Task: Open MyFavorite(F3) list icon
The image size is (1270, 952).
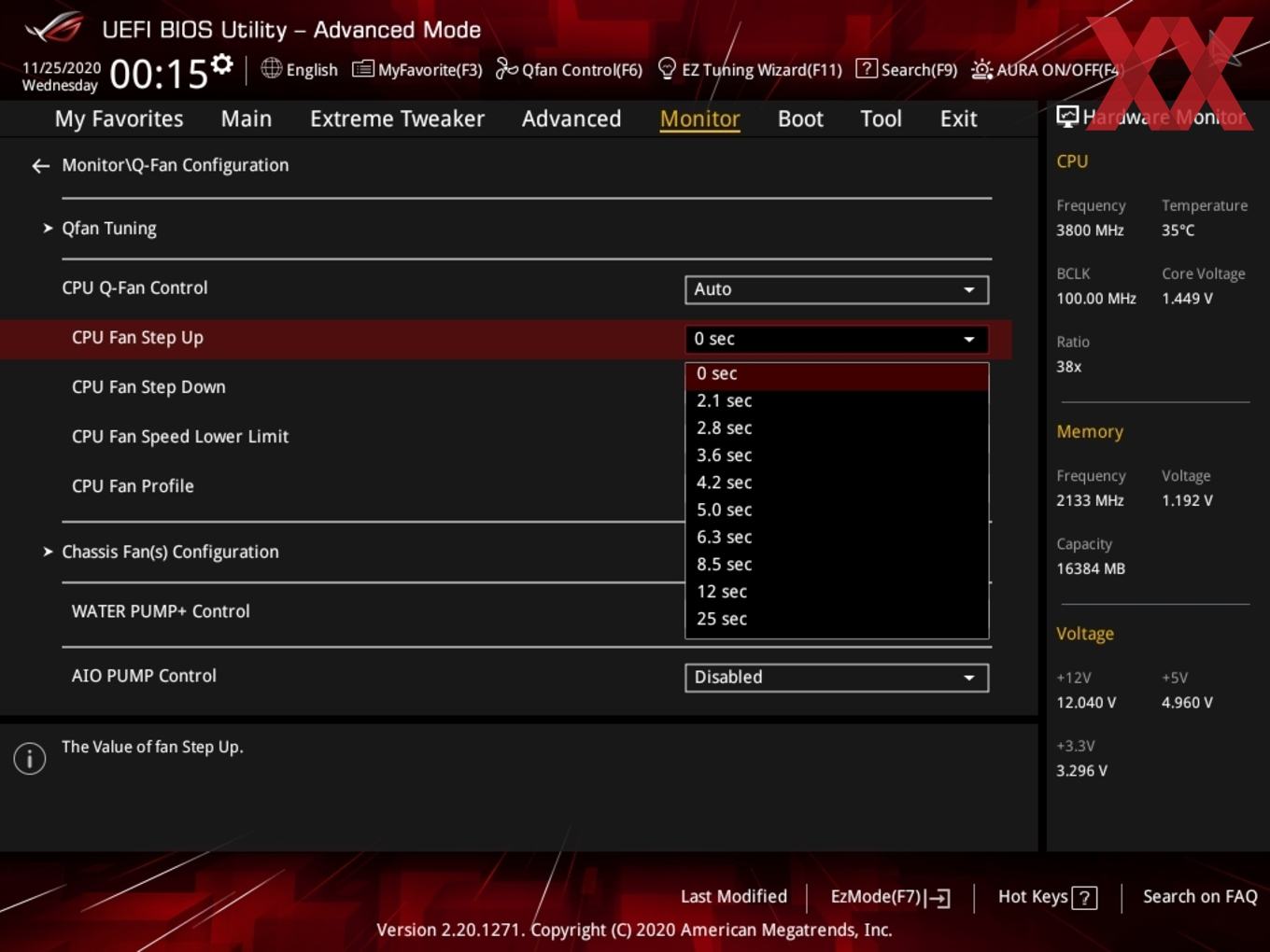Action: (x=362, y=69)
